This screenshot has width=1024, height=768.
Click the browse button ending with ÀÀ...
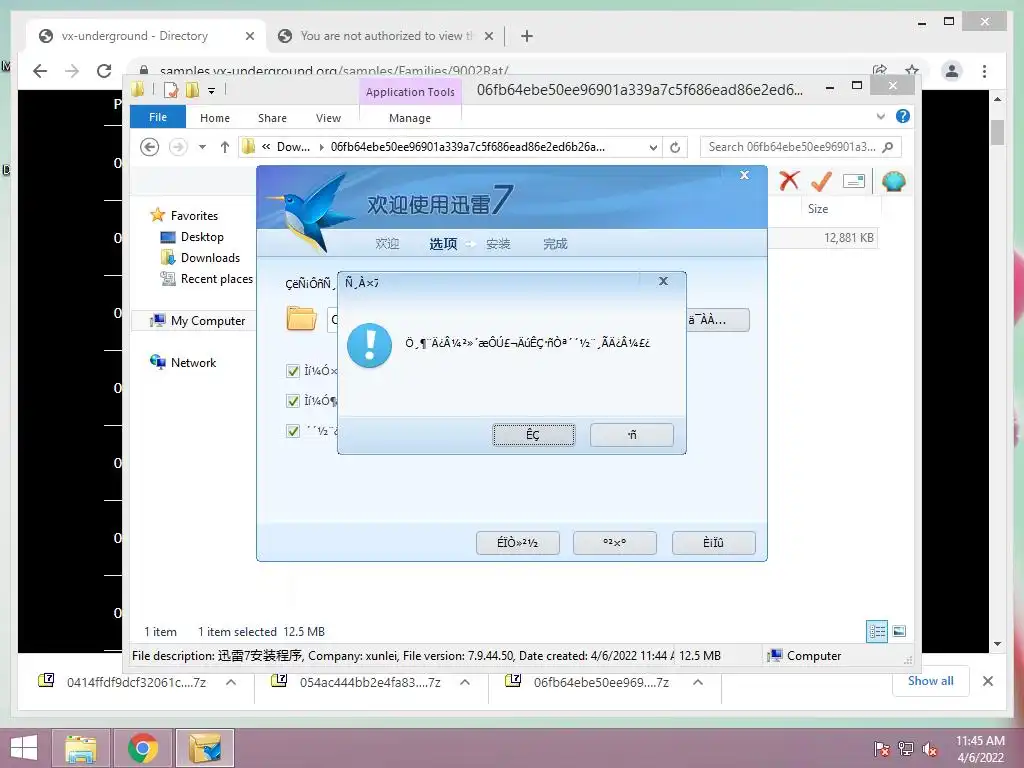[717, 320]
